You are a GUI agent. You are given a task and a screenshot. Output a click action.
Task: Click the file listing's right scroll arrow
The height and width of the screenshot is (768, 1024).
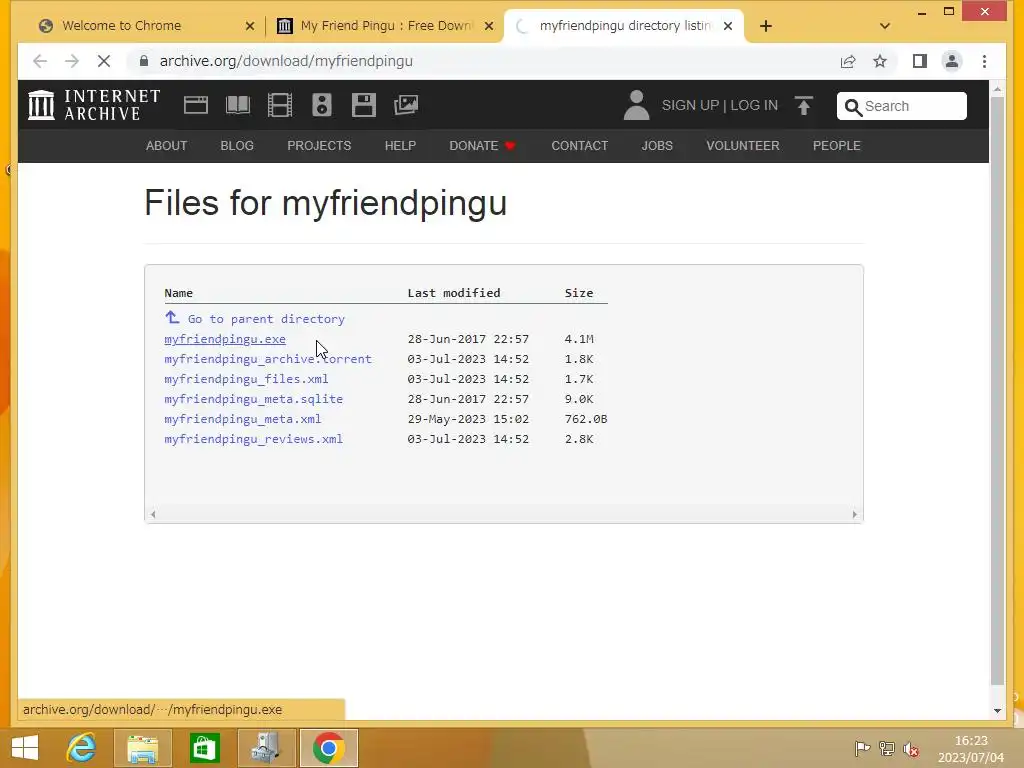[854, 515]
